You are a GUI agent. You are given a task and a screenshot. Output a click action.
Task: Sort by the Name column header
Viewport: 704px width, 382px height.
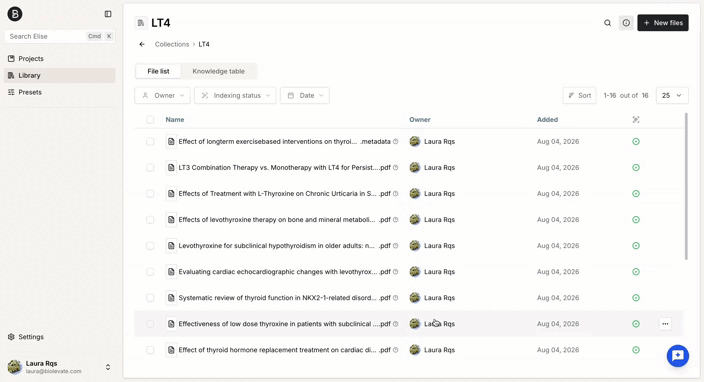tap(175, 120)
